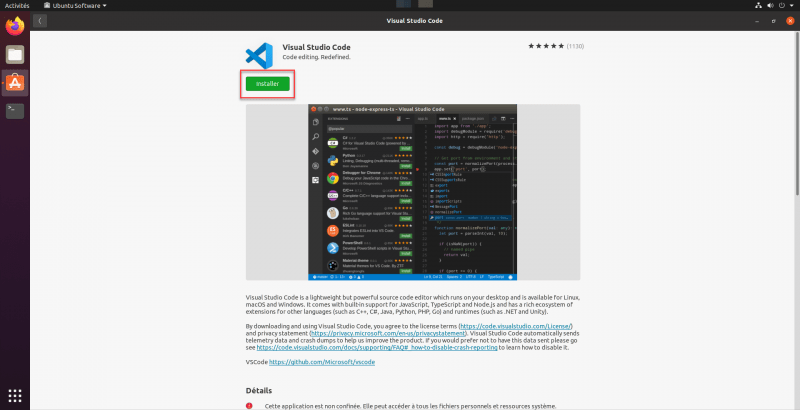This screenshot has width=800, height=410.
Task: Click the power icon in top bar
Action: coord(783,6)
